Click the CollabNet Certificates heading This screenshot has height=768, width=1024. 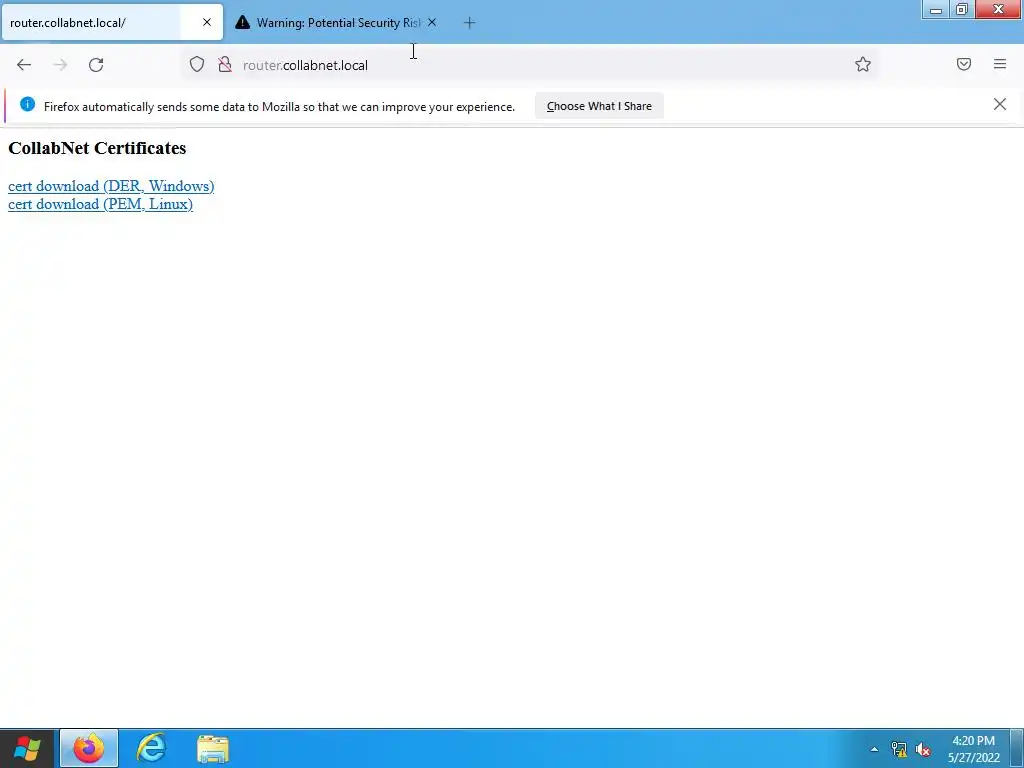tap(97, 148)
